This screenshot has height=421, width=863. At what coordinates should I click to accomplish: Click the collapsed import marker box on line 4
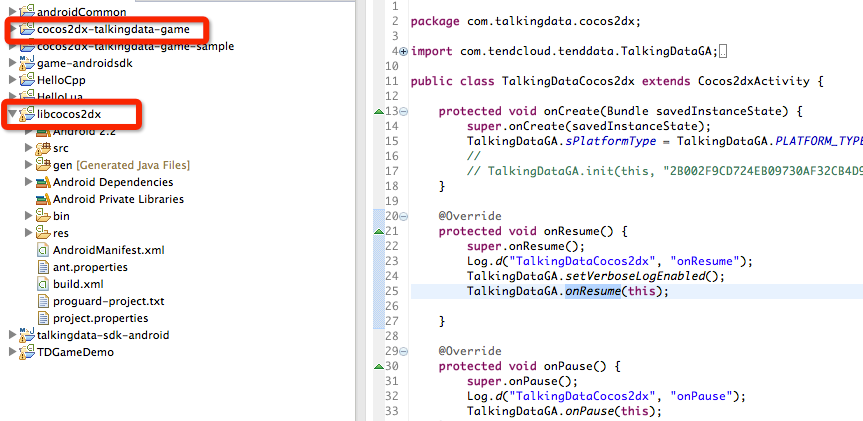point(723,52)
